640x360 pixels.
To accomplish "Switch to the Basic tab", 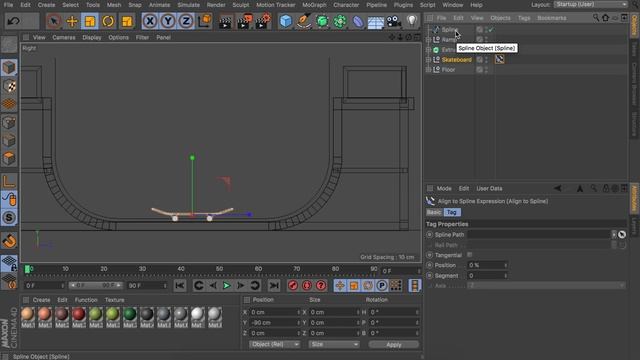I will pos(434,212).
